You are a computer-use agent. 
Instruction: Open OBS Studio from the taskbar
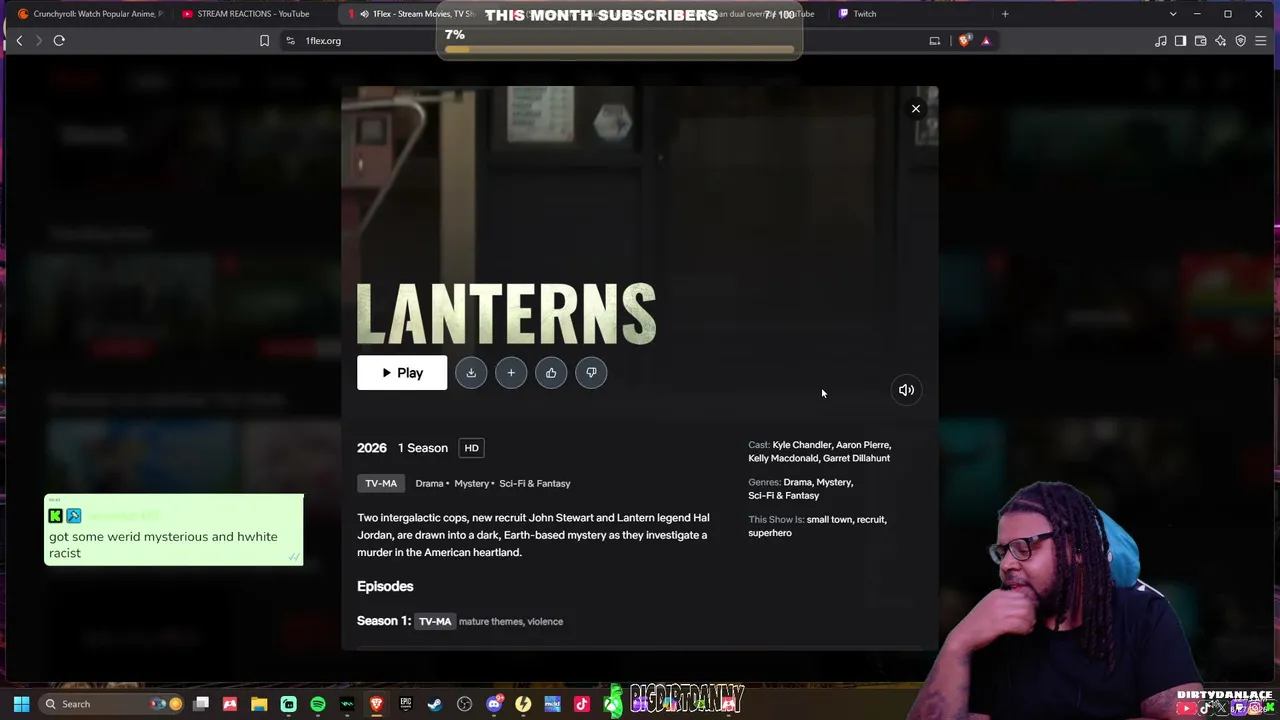(x=464, y=704)
